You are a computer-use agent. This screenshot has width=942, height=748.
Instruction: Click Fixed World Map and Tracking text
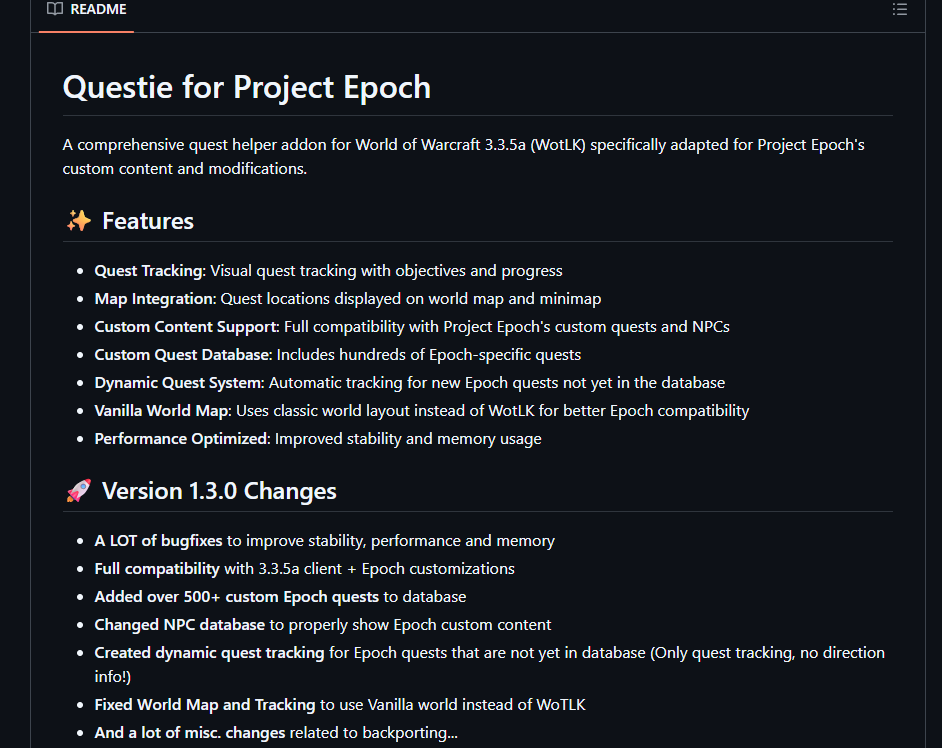pos(205,705)
